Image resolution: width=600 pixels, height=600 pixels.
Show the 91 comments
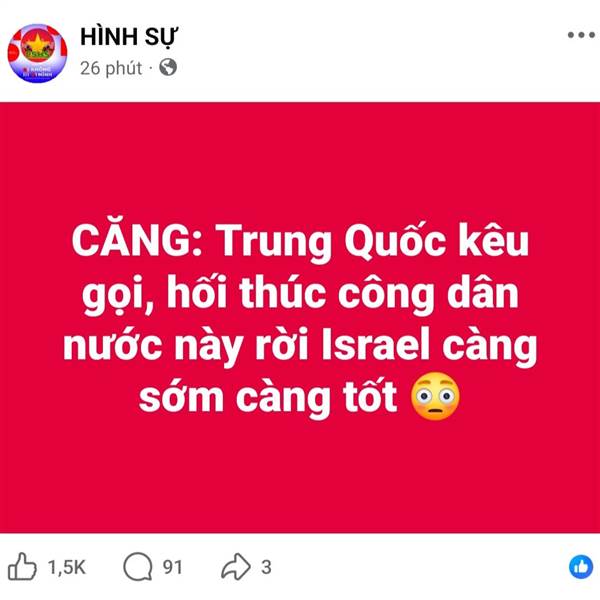click(173, 567)
